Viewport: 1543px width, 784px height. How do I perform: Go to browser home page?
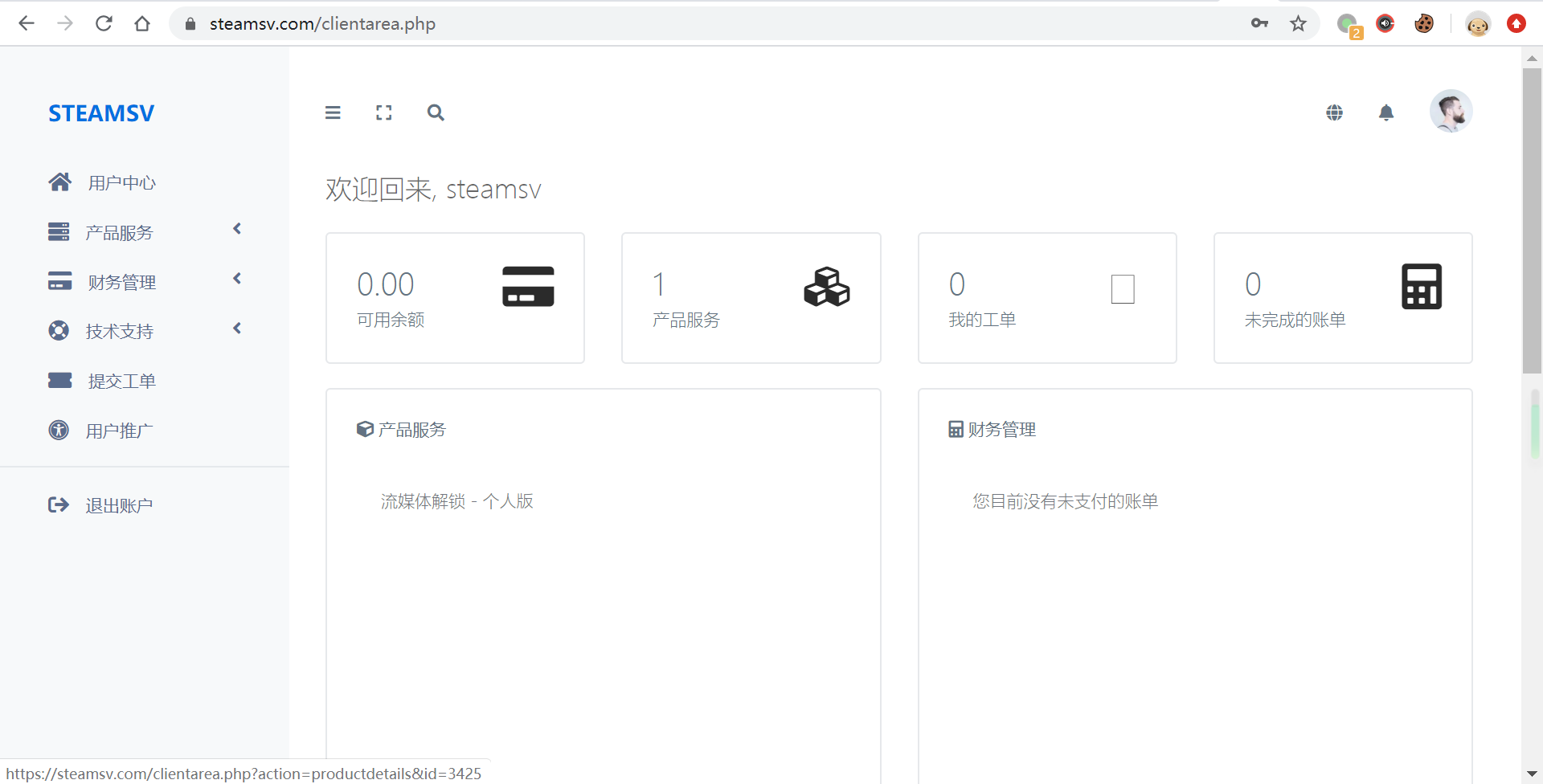point(142,23)
